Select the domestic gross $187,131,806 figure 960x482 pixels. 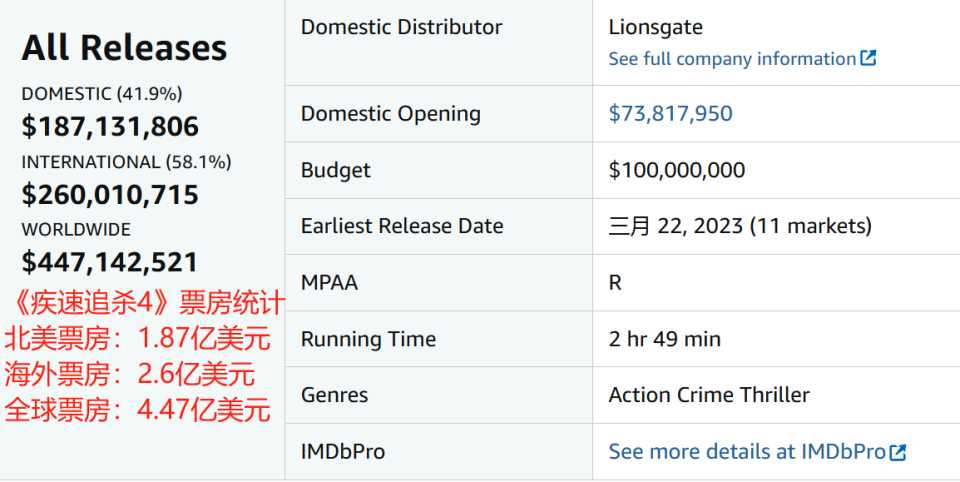[x=110, y=127]
